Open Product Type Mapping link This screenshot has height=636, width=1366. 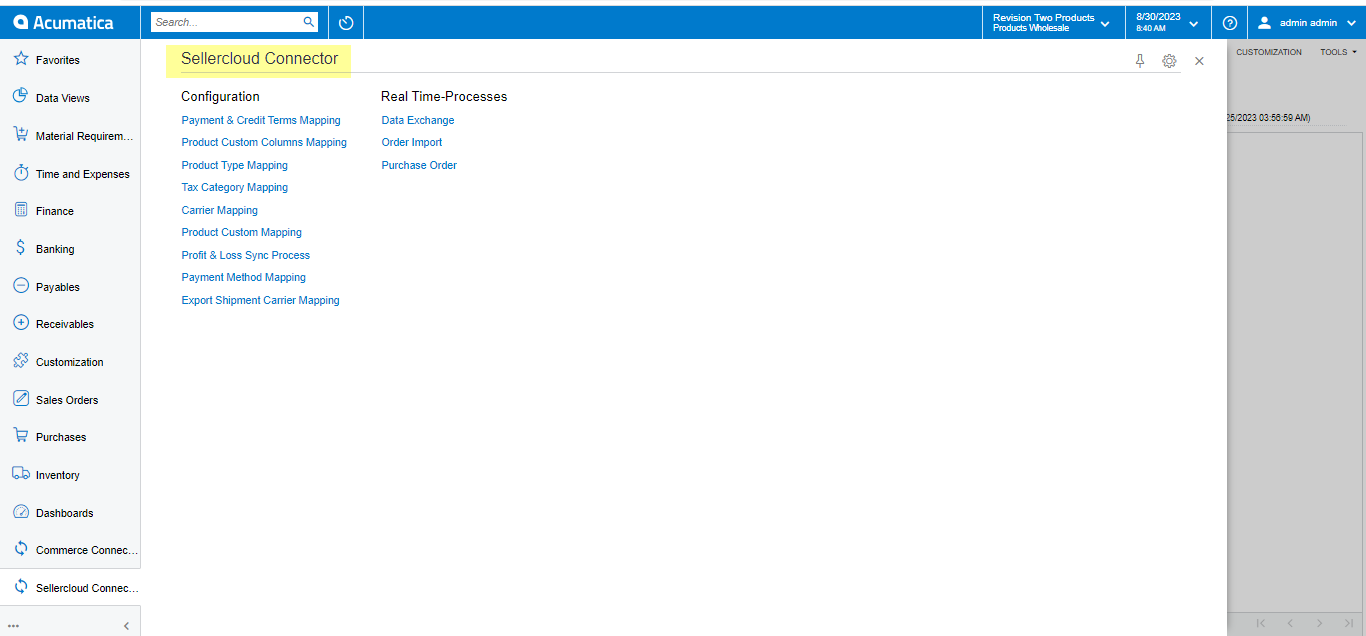[x=234, y=165]
